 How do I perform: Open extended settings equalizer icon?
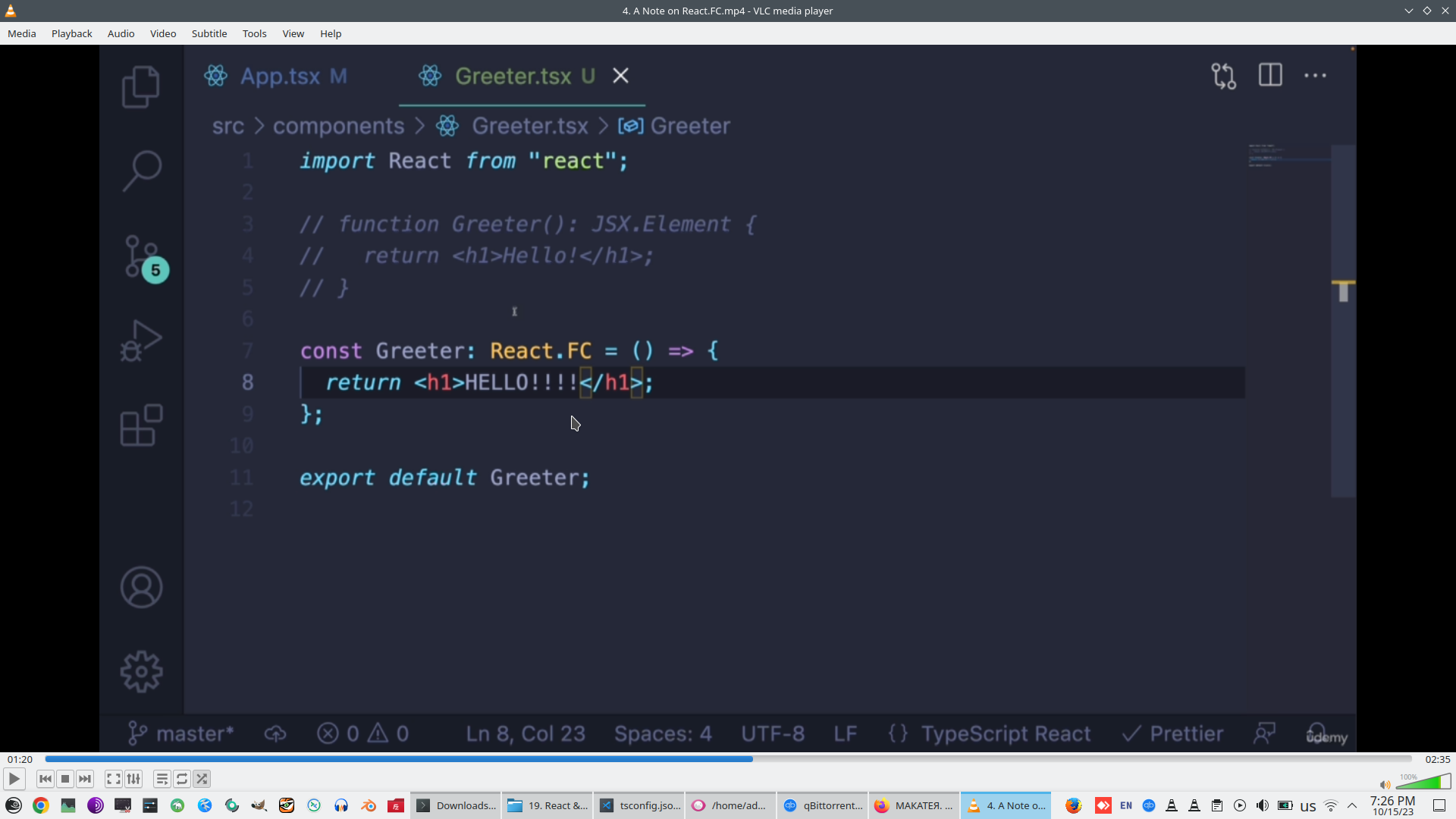(x=133, y=779)
